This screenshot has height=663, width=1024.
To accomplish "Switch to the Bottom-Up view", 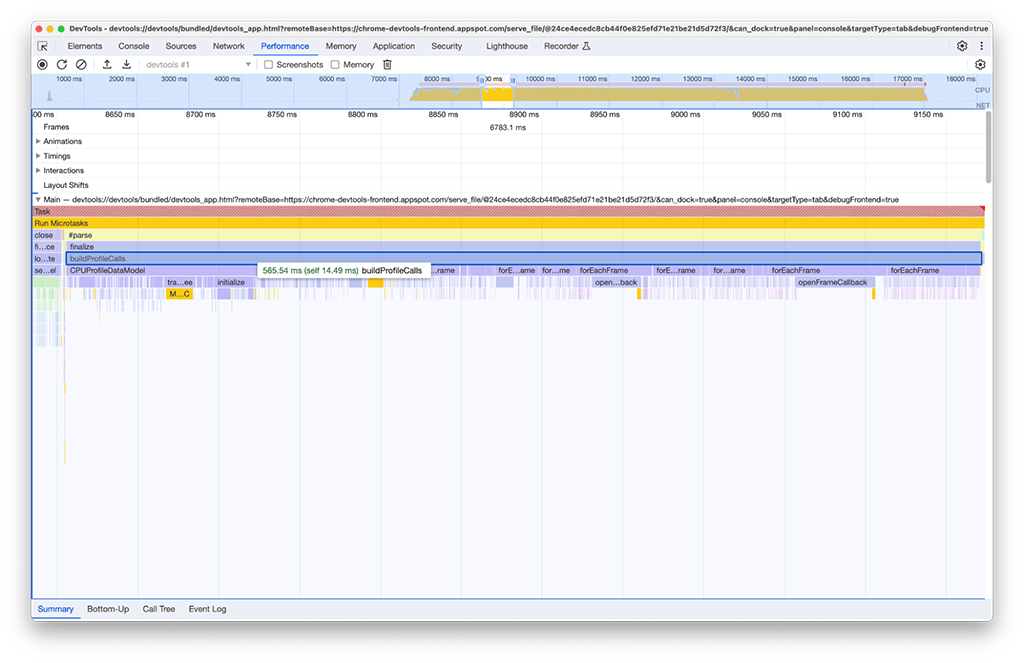I will click(107, 609).
